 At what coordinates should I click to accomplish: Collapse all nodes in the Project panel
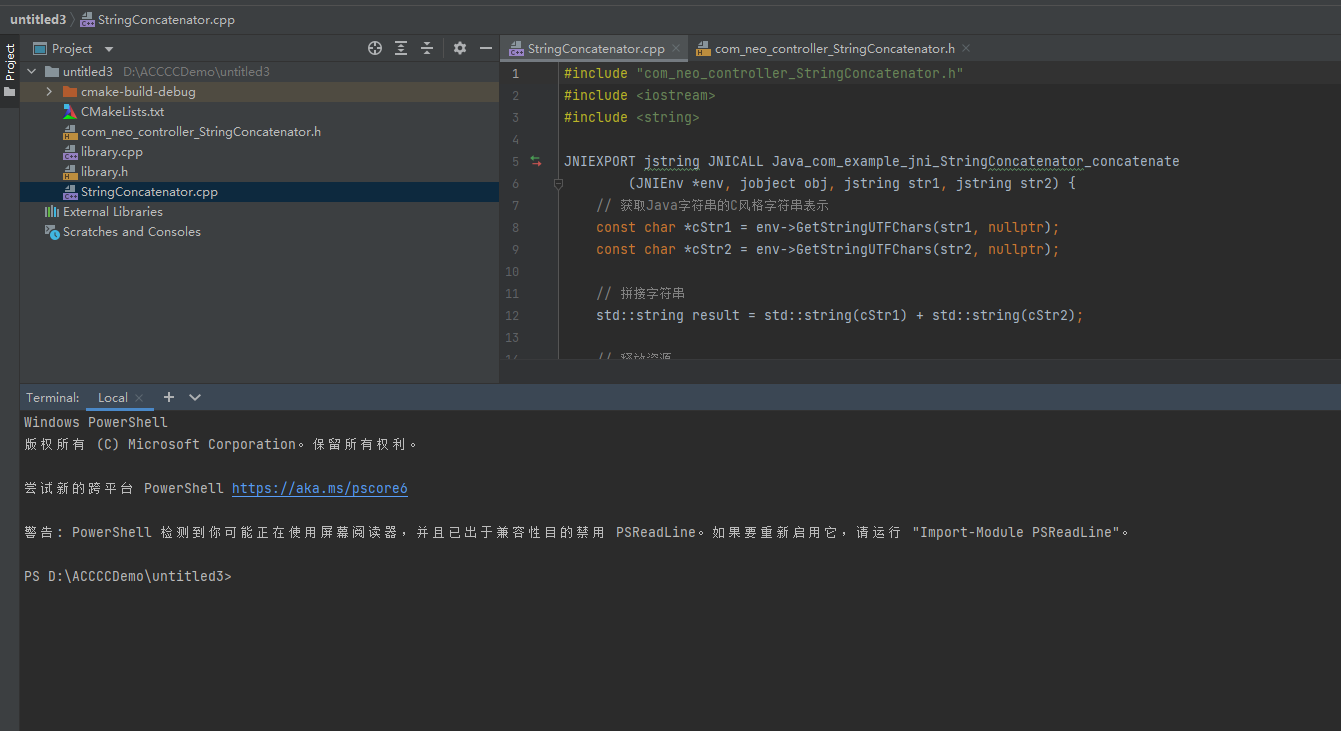click(x=427, y=48)
